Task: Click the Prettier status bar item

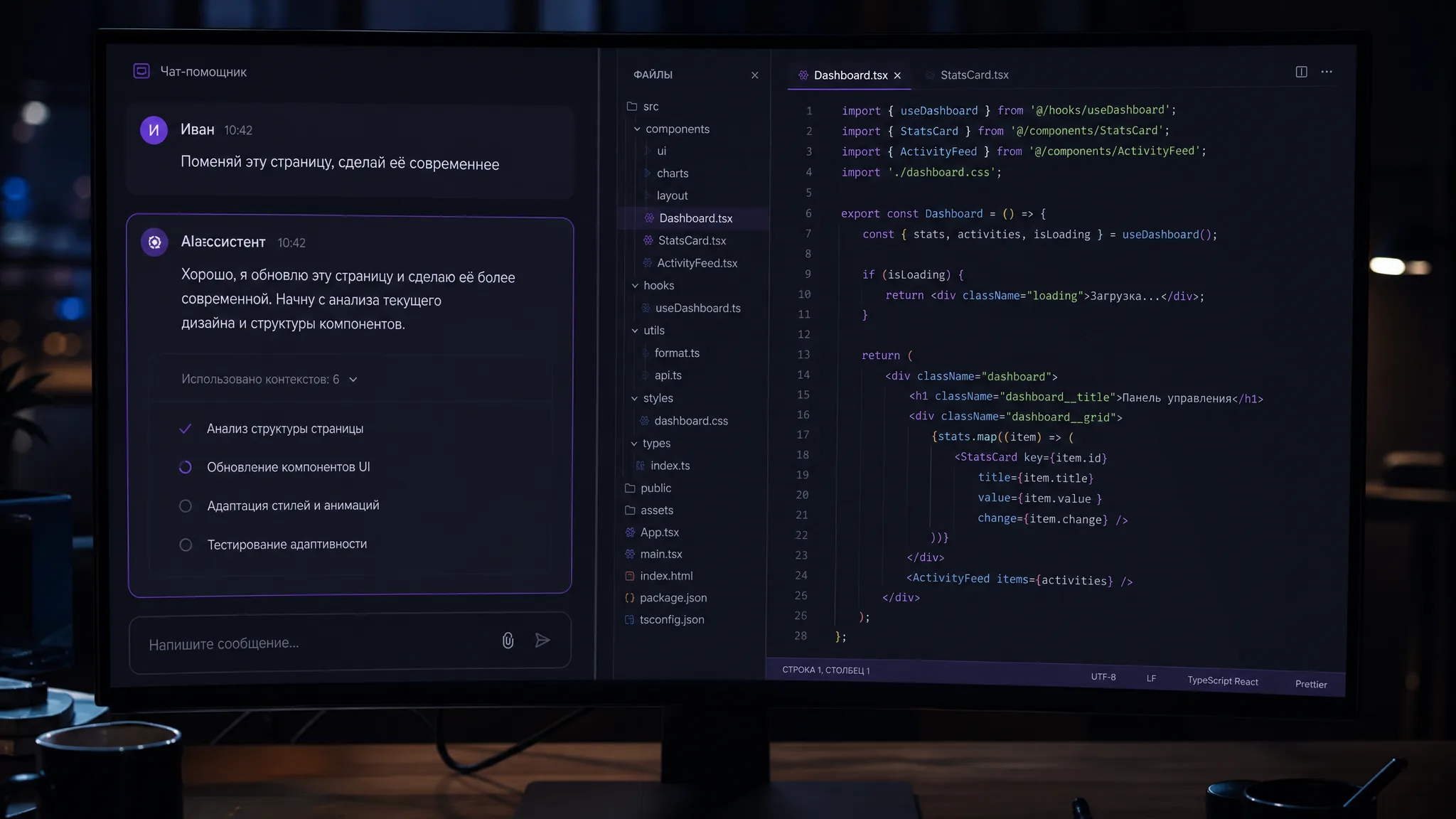Action: (x=1311, y=684)
